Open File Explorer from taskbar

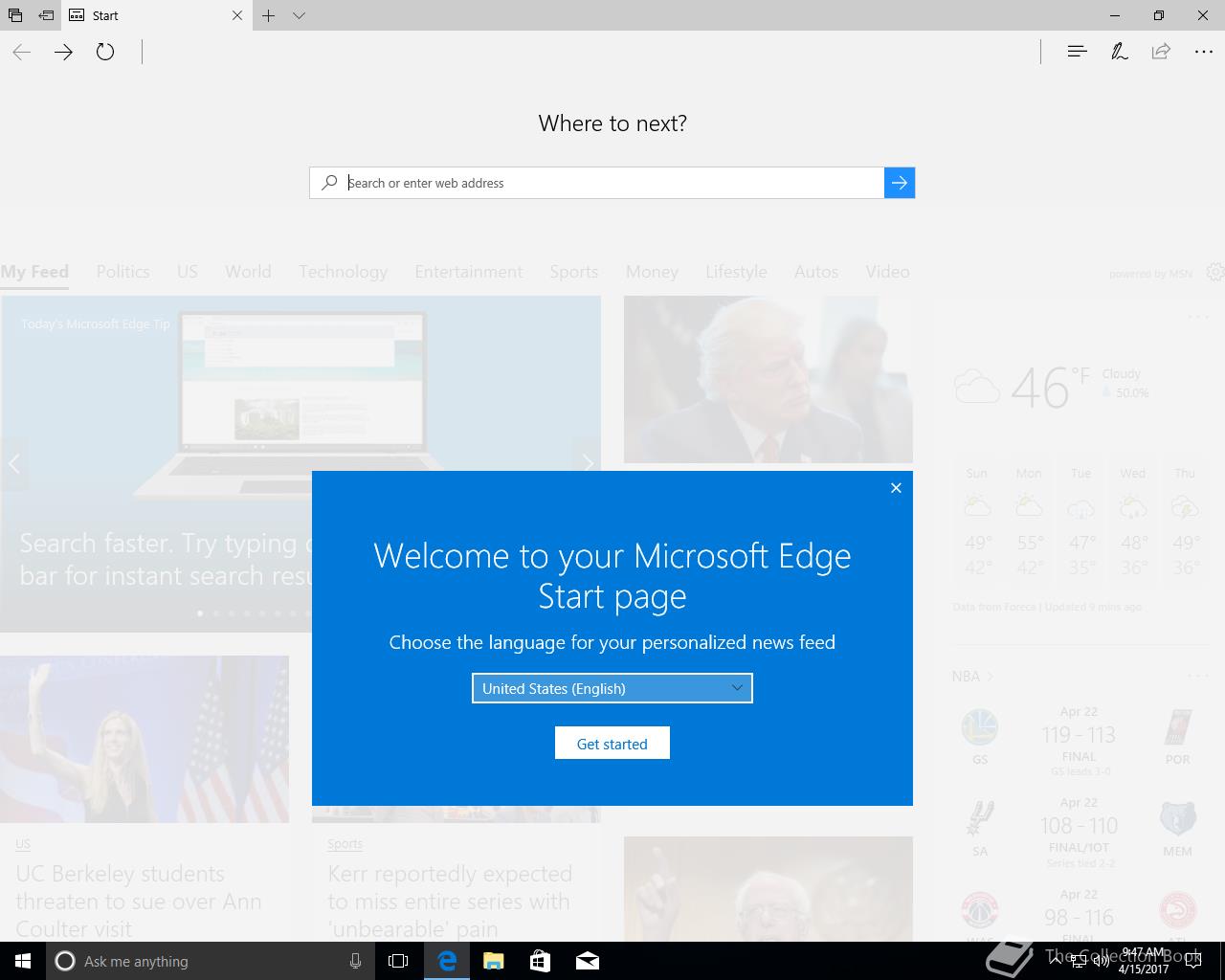click(x=493, y=961)
